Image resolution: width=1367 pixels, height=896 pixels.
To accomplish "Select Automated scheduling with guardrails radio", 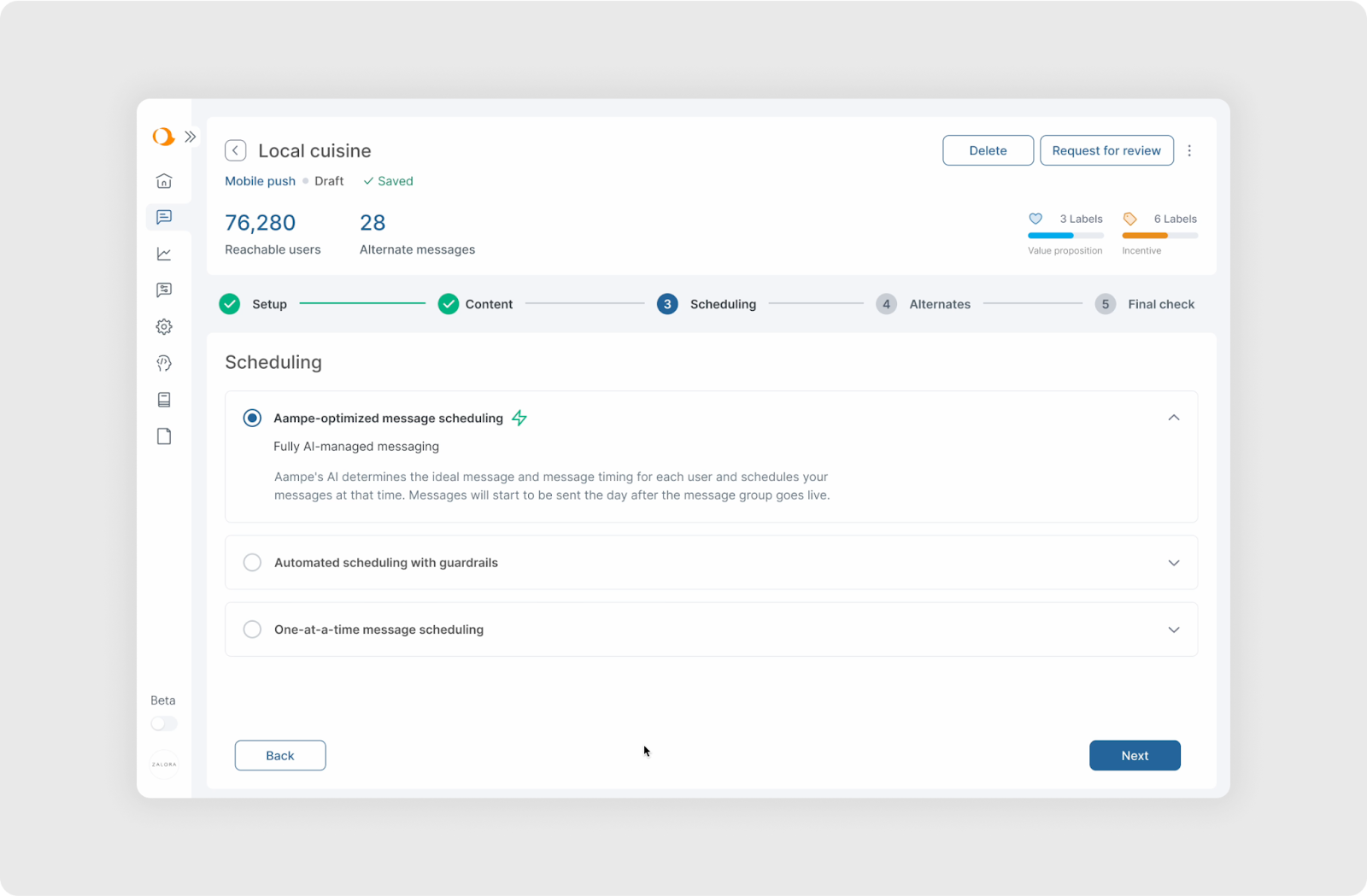I will tap(252, 562).
